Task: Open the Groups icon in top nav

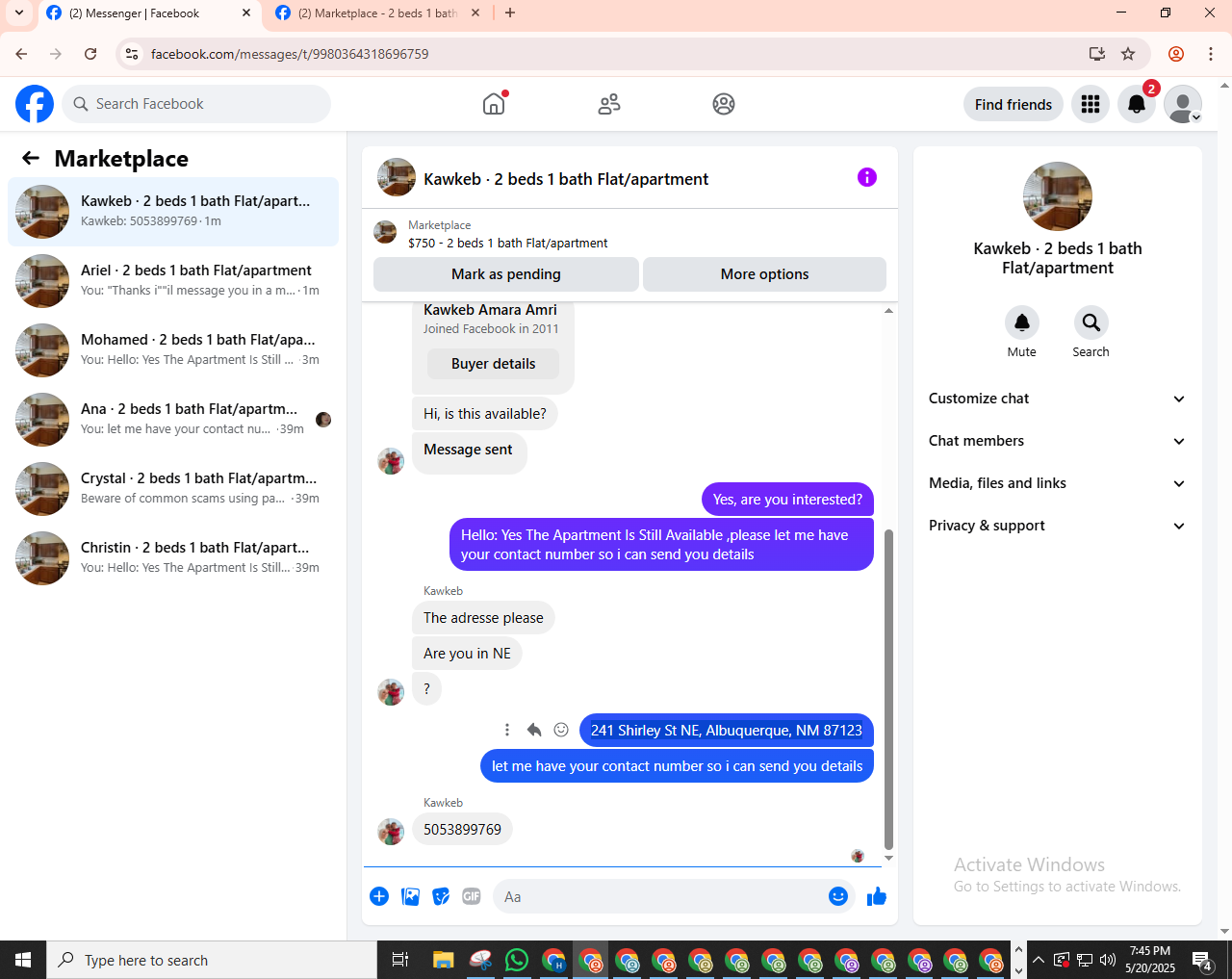Action: 724,104
